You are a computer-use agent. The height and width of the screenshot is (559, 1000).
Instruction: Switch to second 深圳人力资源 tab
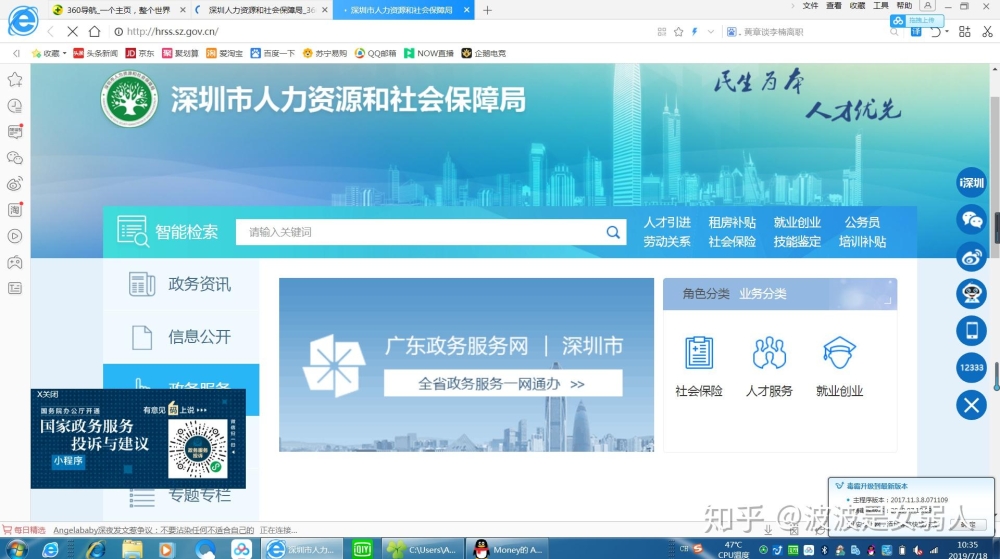point(261,10)
